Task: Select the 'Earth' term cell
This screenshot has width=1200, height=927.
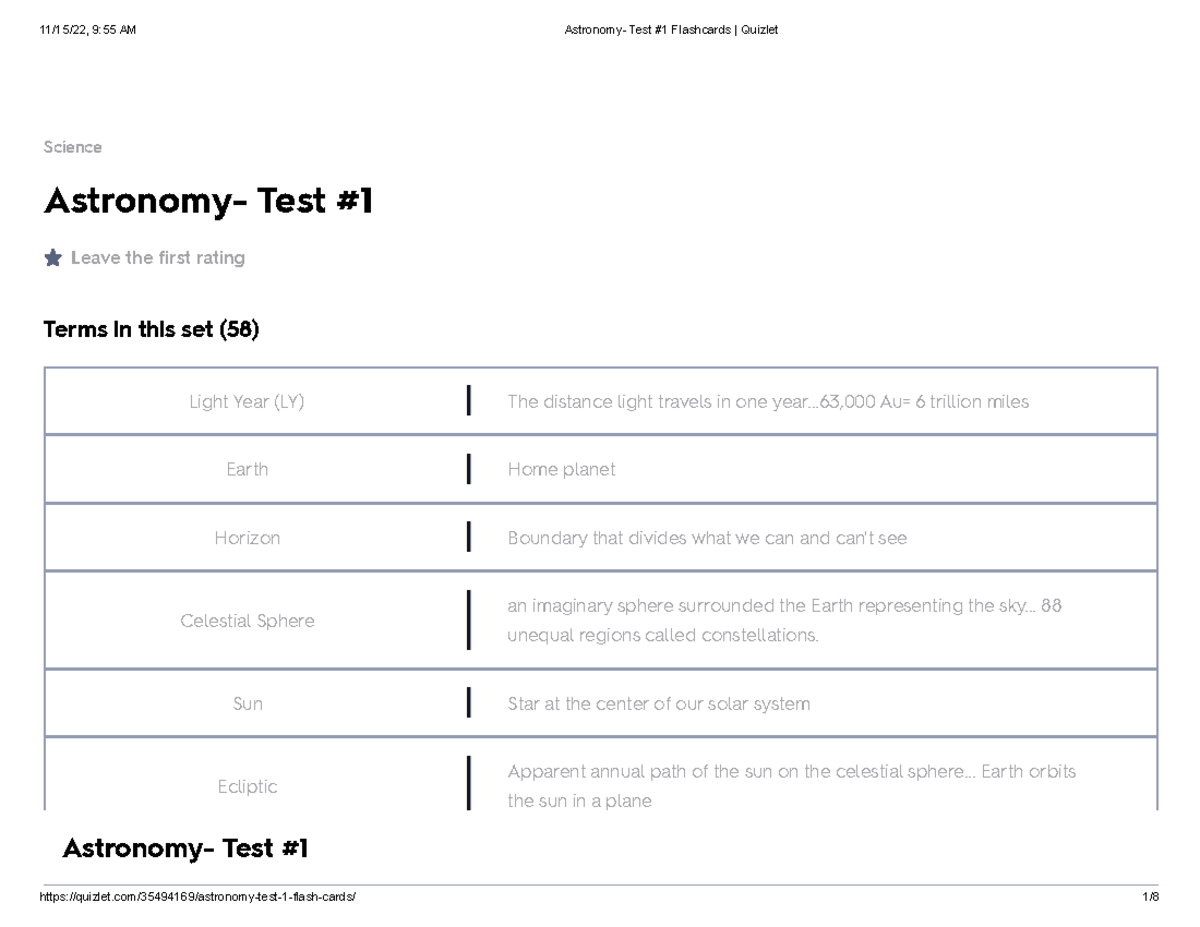Action: pyautogui.click(x=247, y=469)
